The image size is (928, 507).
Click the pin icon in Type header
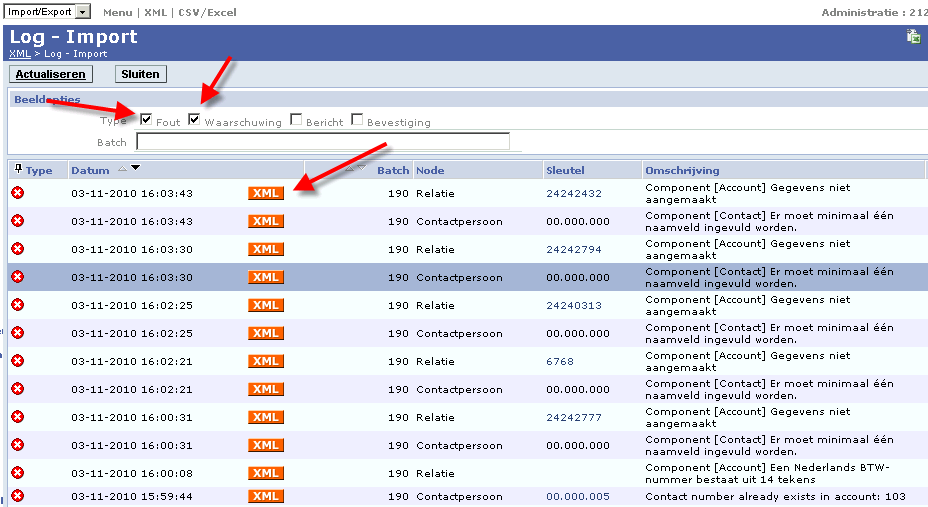point(18,169)
